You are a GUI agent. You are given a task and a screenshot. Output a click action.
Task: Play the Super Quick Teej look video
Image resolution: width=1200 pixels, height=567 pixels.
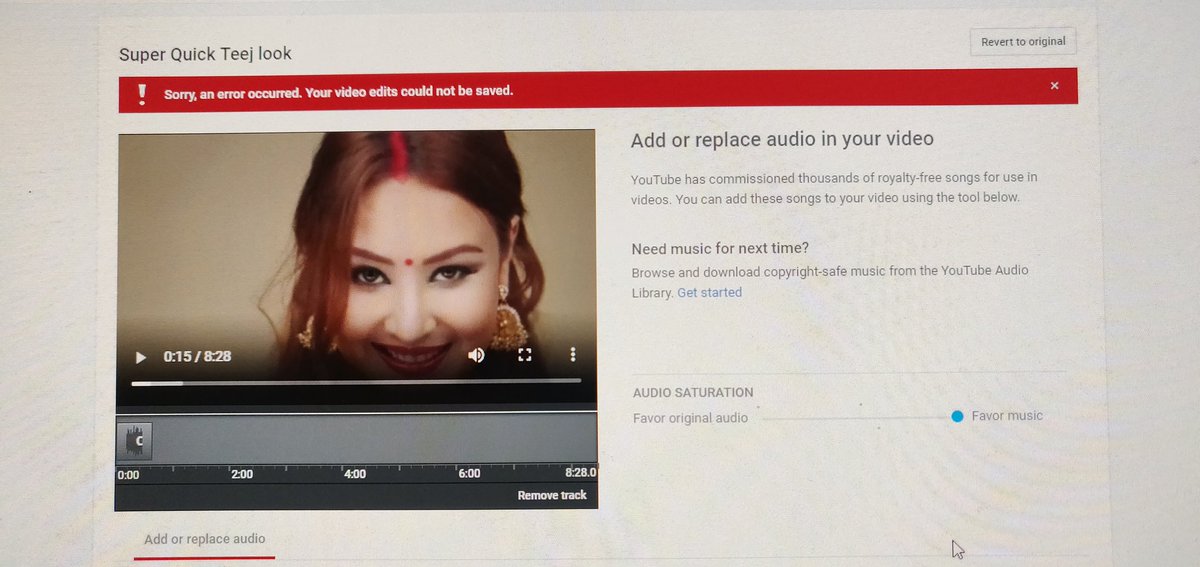pyautogui.click(x=141, y=356)
